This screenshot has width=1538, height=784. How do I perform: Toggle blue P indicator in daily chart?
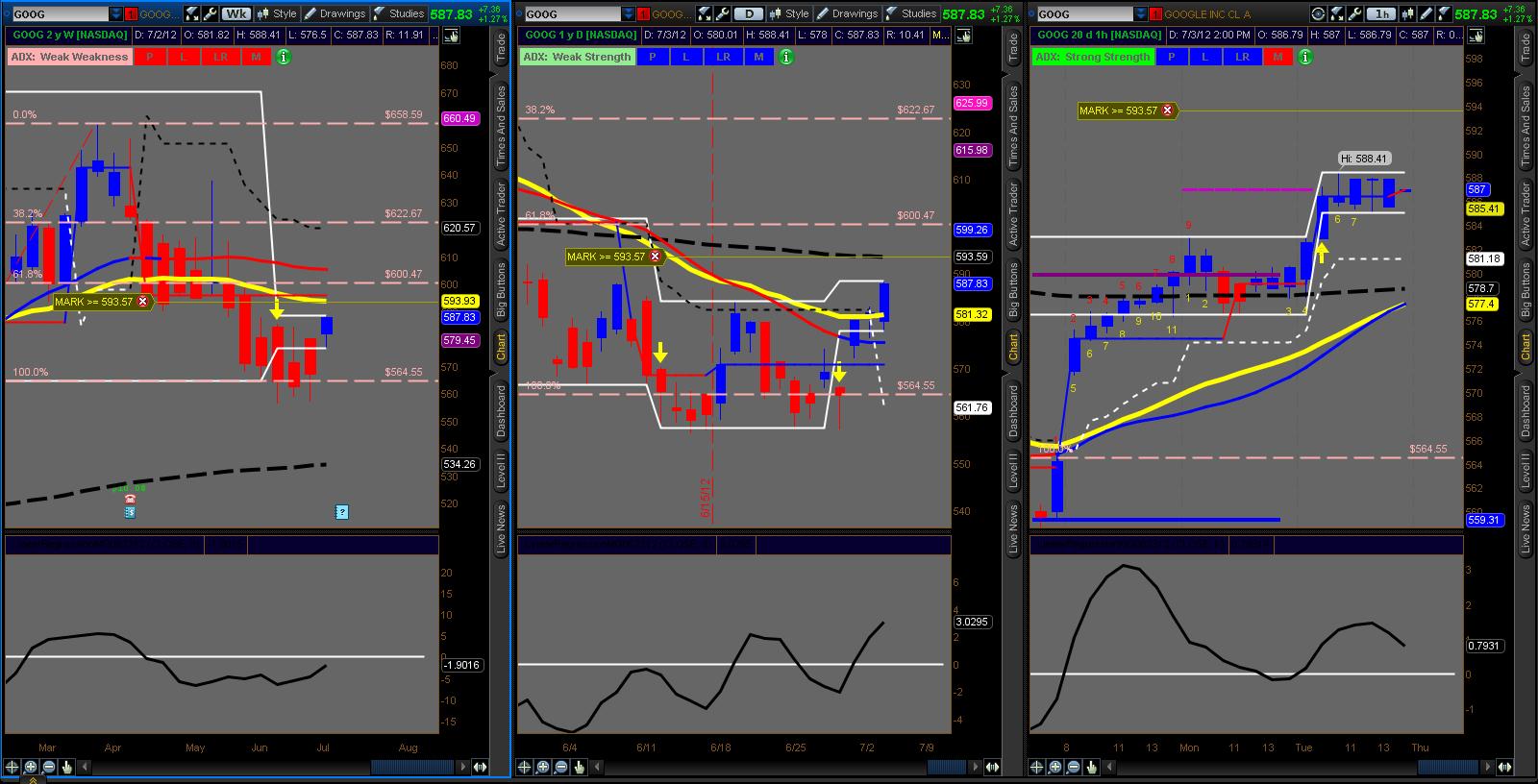653,57
